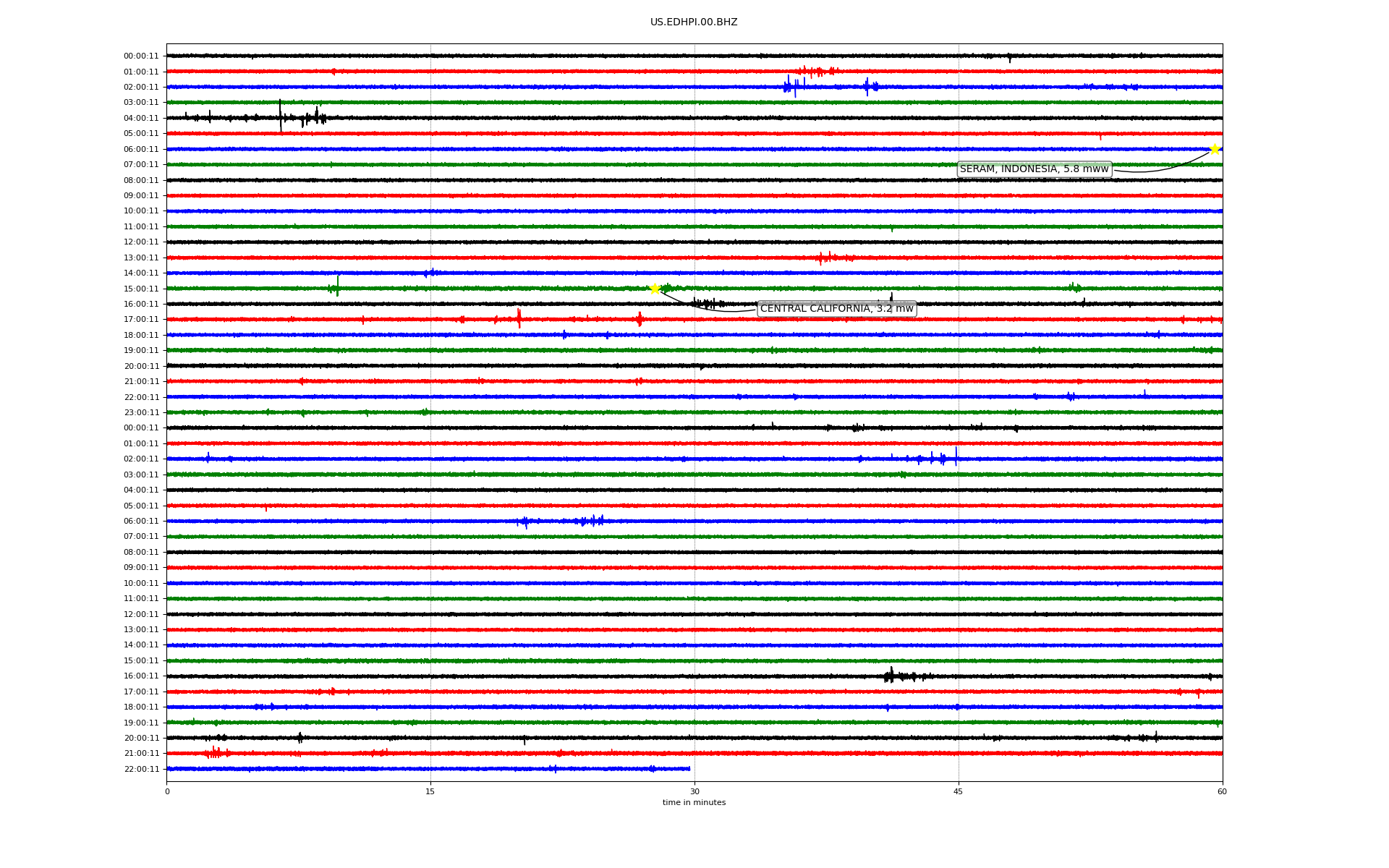Click the first 00:00:11 row label
Viewport: 1389px width, 868px height.
tap(141, 56)
